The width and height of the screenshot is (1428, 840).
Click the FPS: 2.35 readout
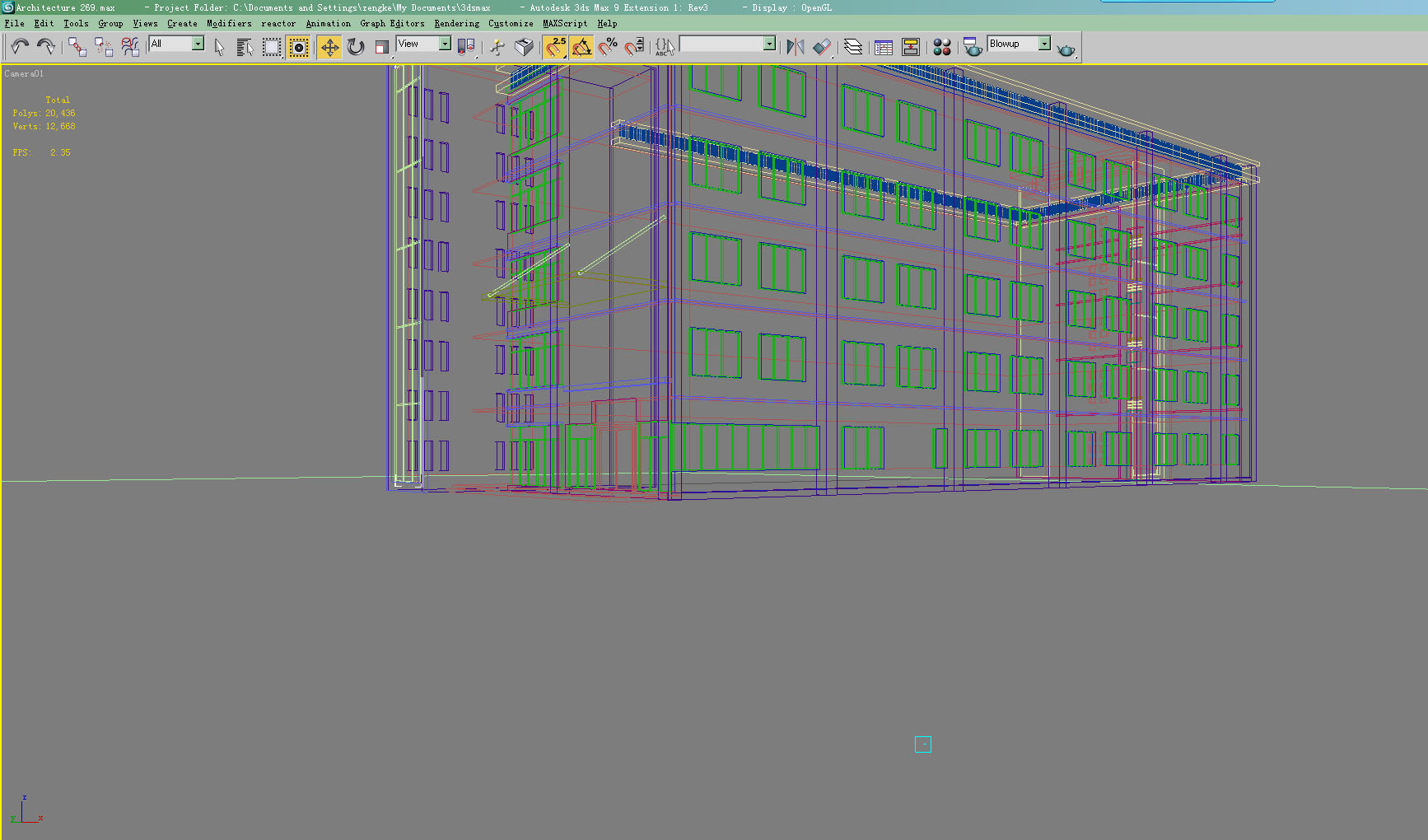pos(41,152)
